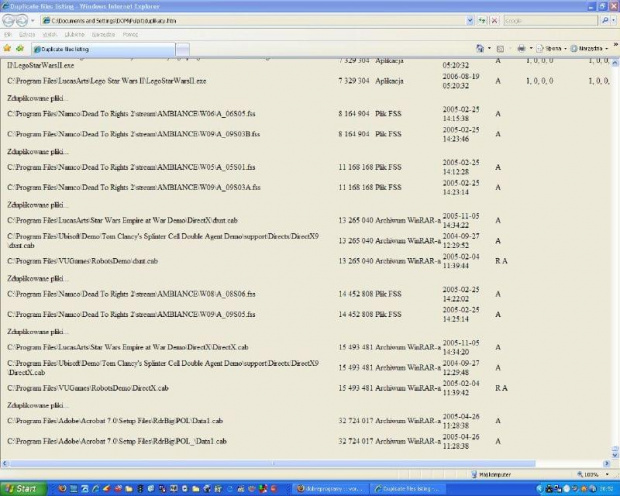
Task: Click the horizontal scrollbar right arrow
Action: (607, 463)
